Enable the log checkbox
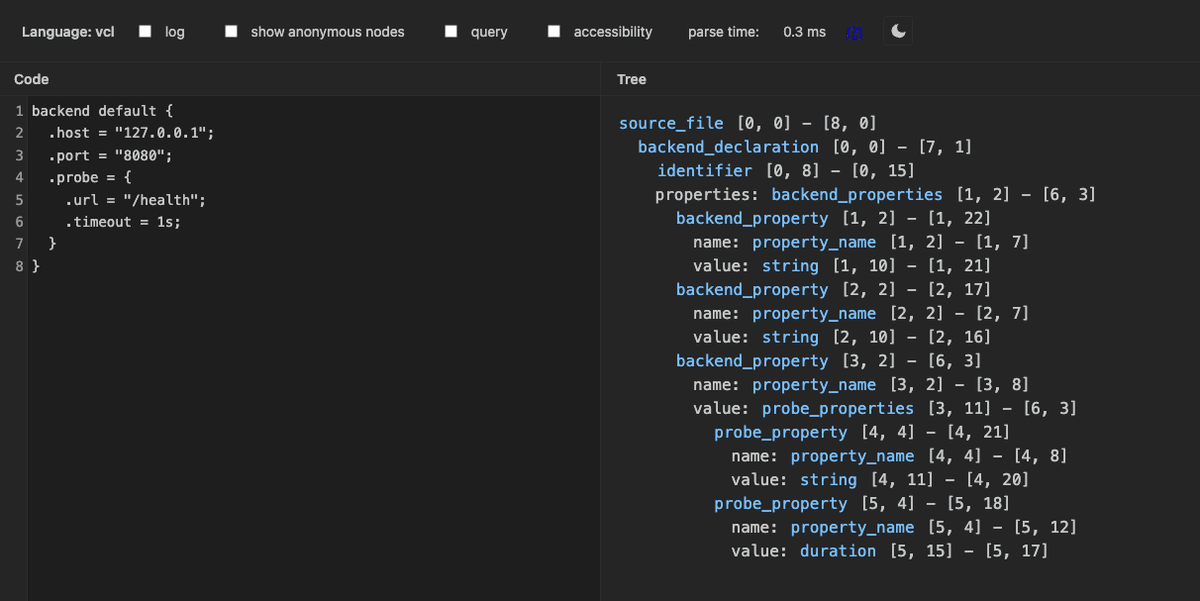The width and height of the screenshot is (1200, 601). [x=146, y=32]
